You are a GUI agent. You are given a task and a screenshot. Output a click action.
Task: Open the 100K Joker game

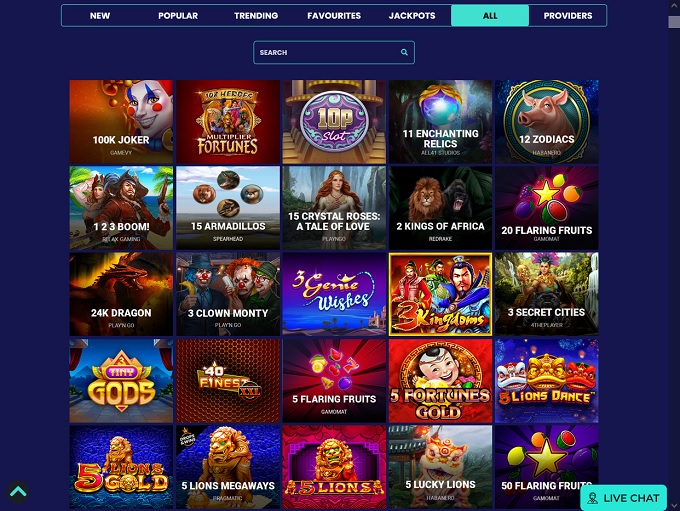pos(121,121)
